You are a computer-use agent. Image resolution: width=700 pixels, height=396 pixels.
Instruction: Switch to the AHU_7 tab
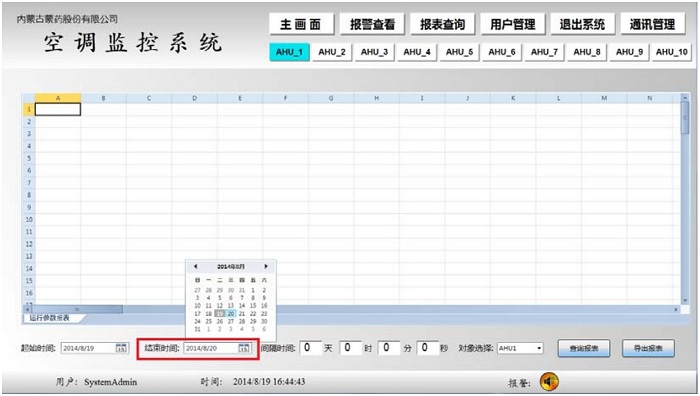point(544,52)
